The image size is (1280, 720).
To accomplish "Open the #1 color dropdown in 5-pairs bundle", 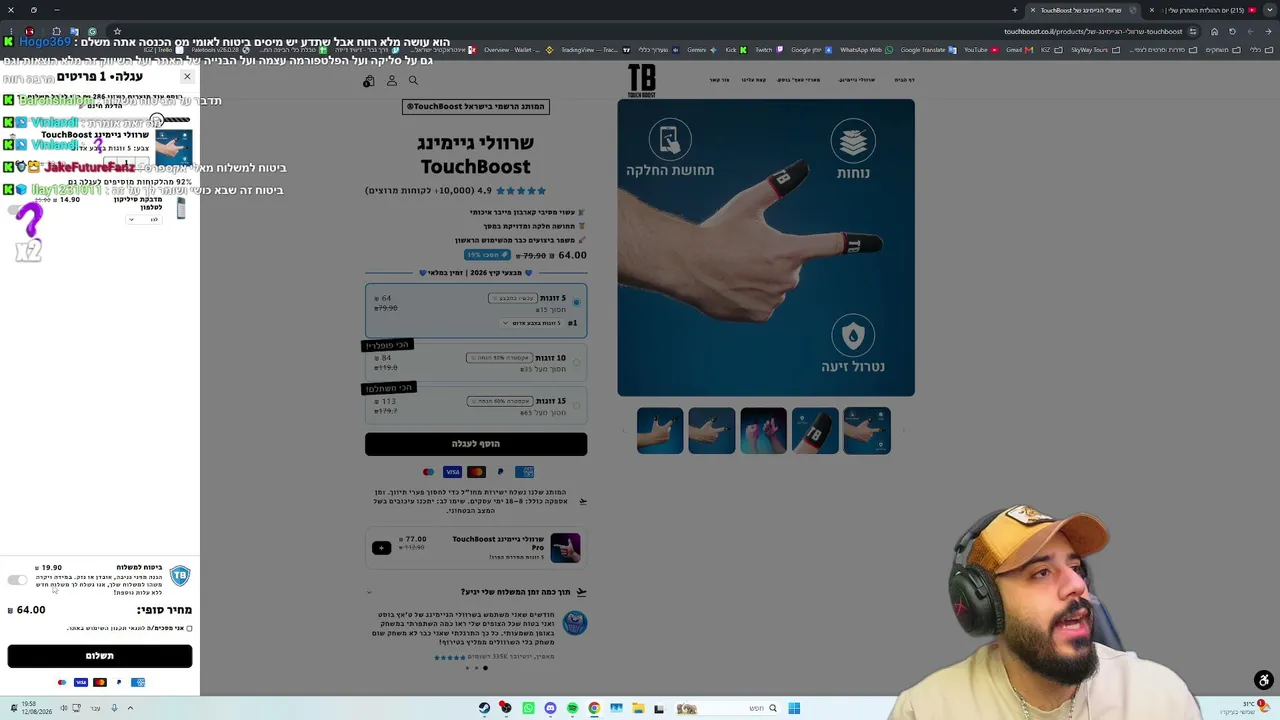I will point(533,323).
